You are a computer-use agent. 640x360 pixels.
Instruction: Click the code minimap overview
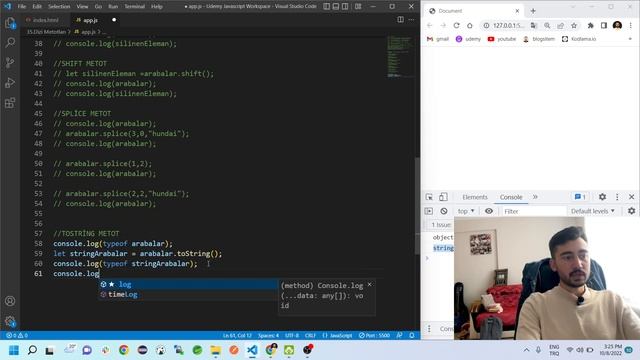(x=399, y=57)
